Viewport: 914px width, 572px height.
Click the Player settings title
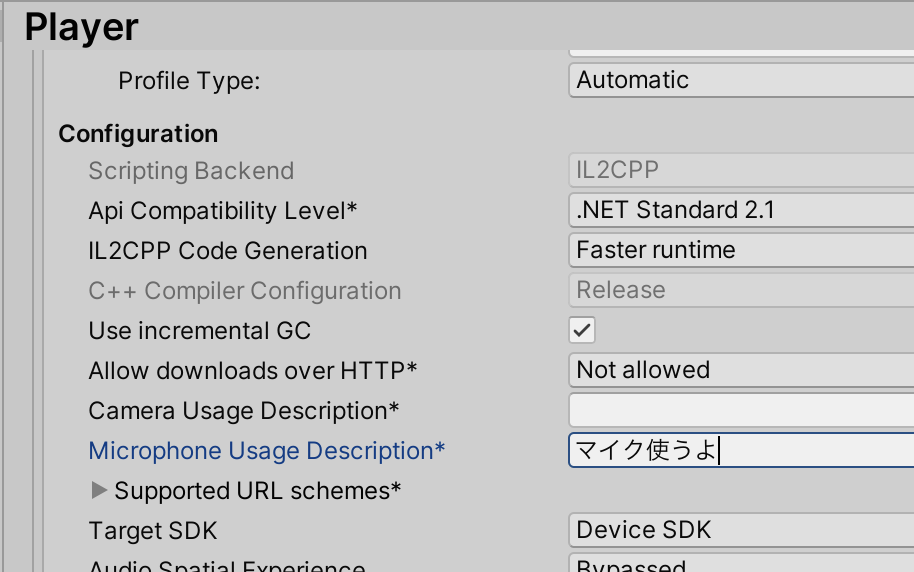[82, 27]
